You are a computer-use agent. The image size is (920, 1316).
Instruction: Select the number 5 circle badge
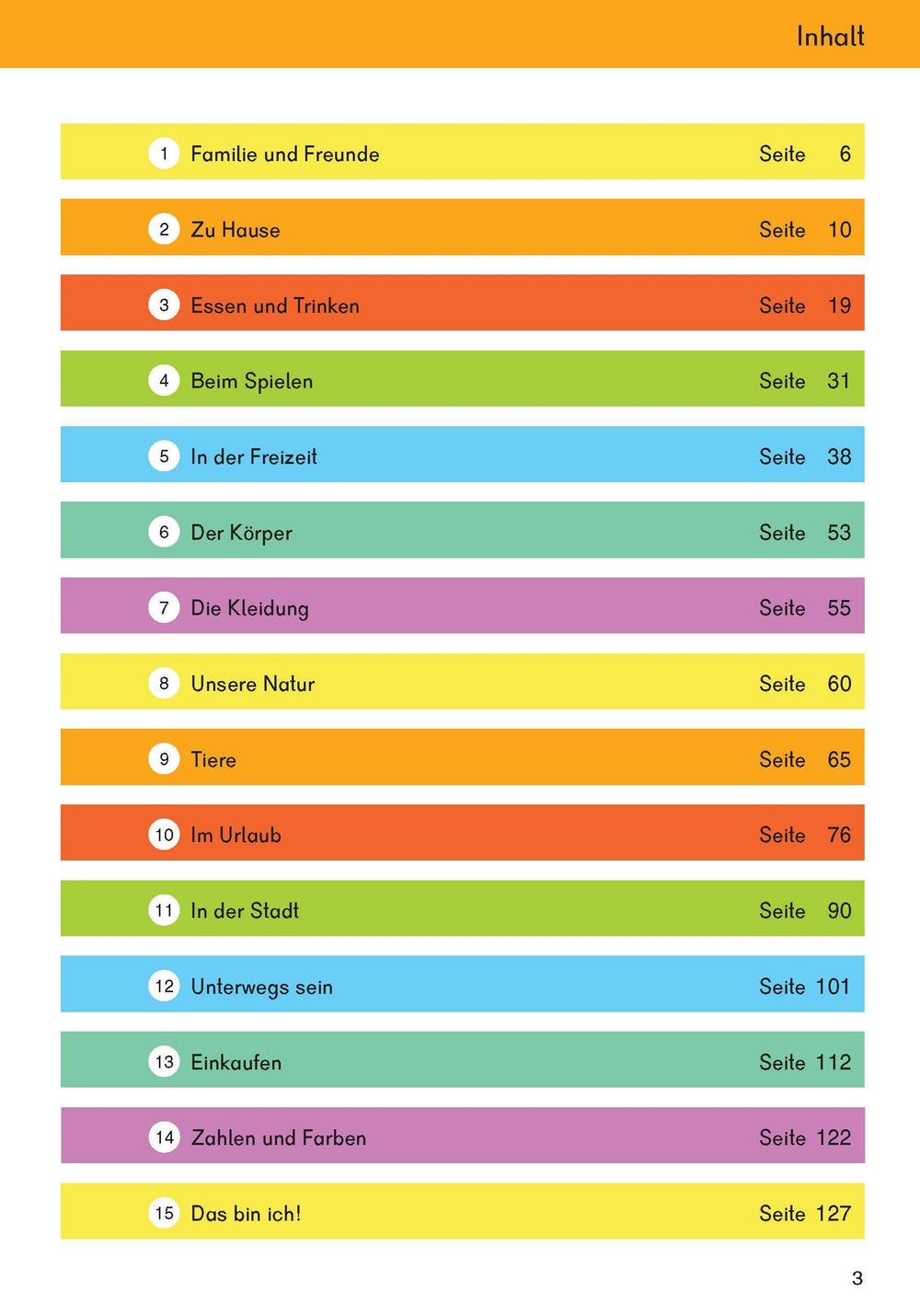164,456
